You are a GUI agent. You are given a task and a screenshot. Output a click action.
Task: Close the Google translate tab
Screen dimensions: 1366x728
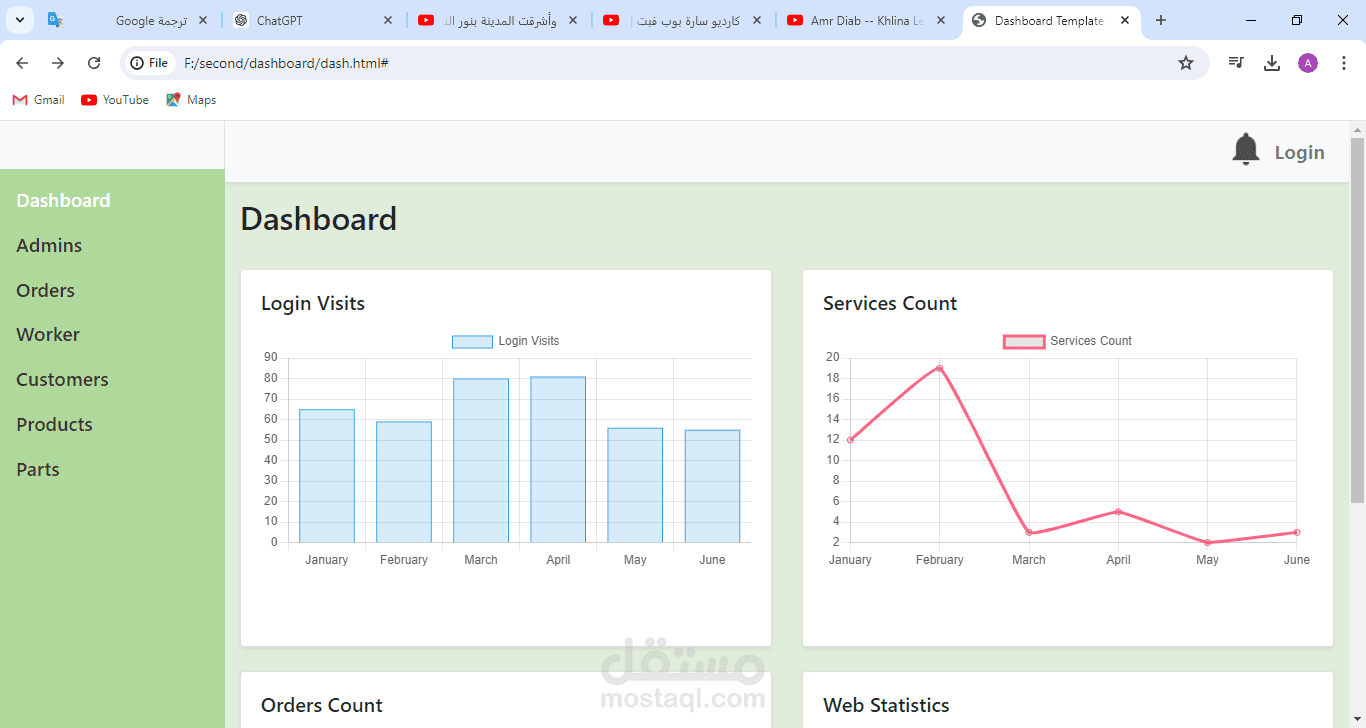[x=204, y=20]
